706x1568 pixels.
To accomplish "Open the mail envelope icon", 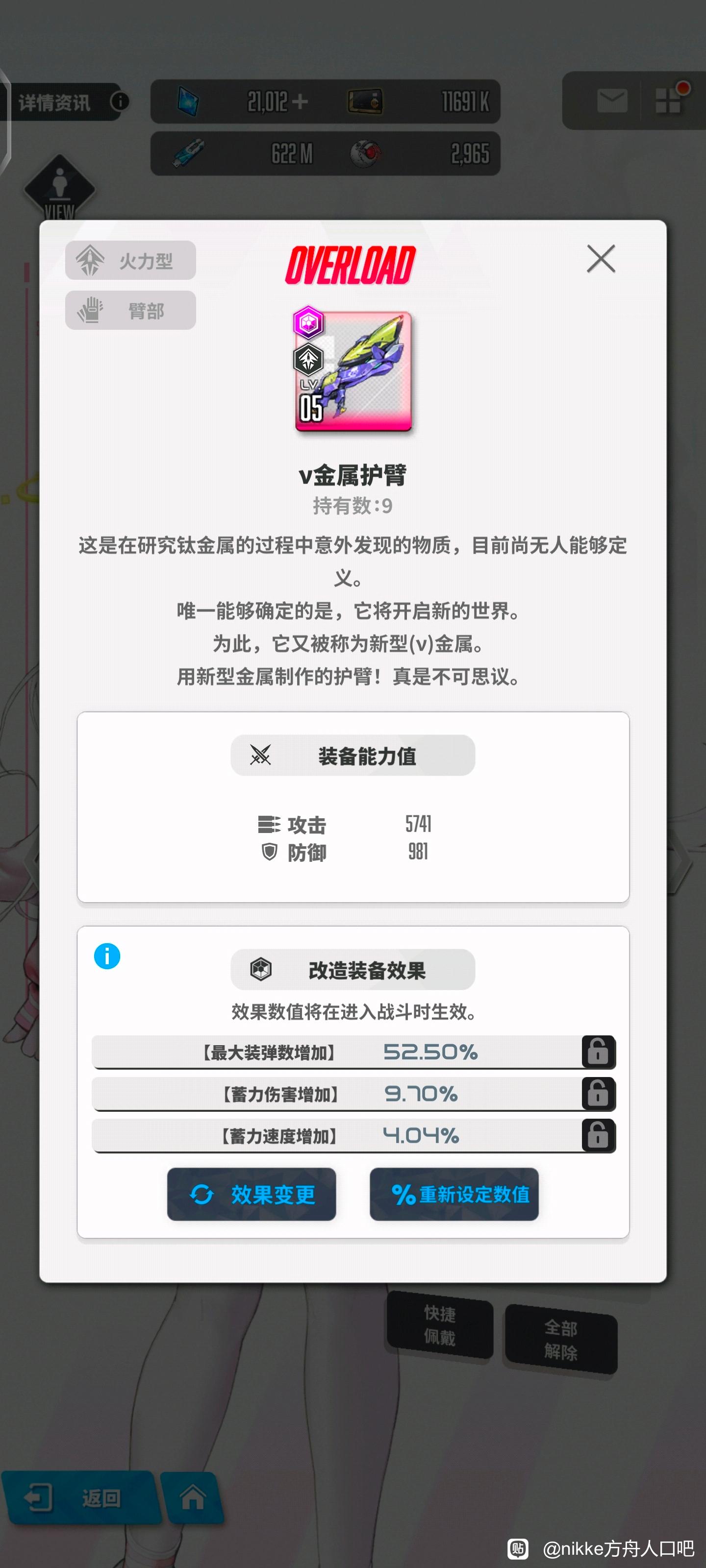I will coord(612,100).
